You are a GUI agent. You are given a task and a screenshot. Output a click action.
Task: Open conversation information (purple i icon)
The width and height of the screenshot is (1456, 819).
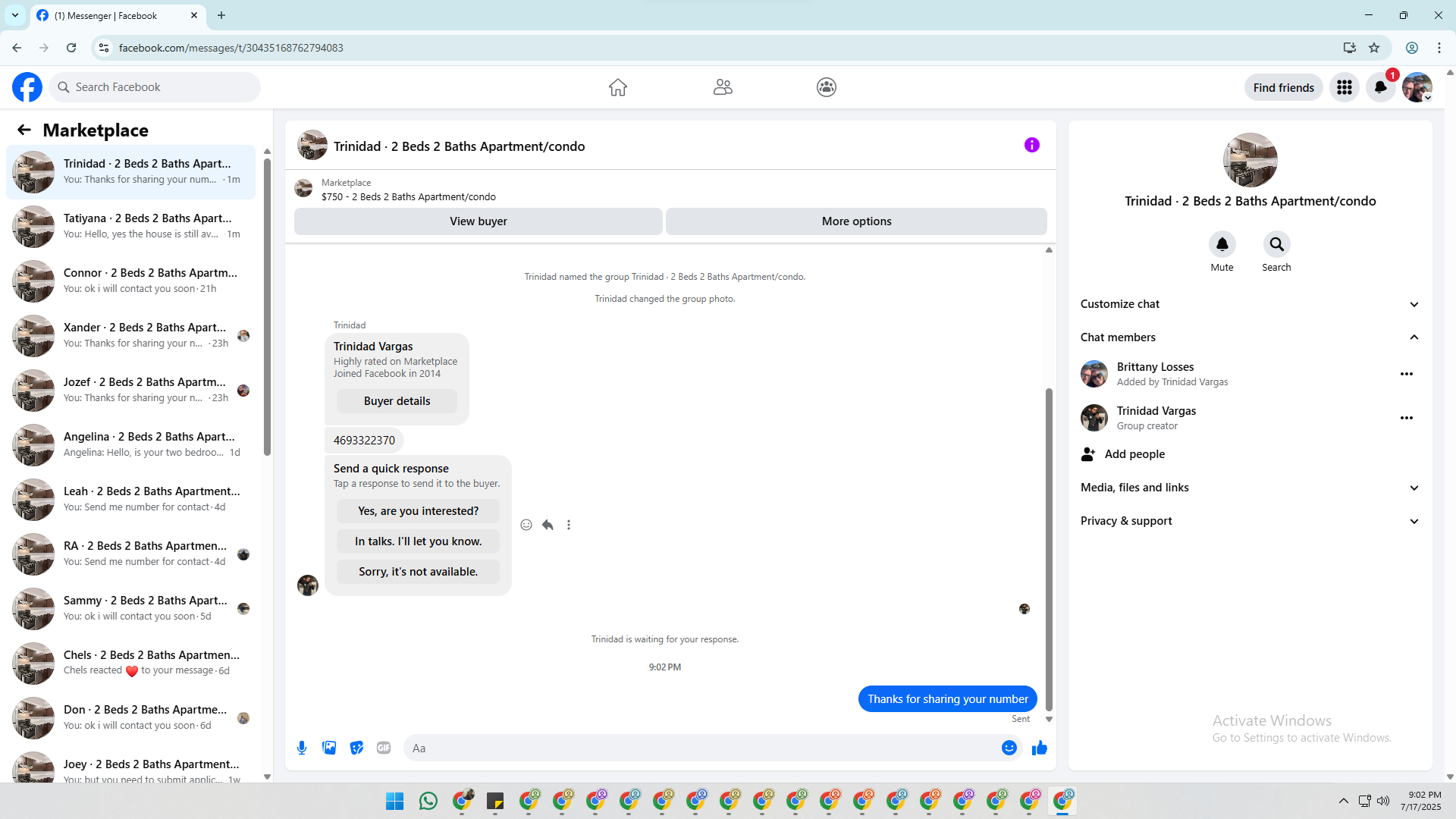click(1032, 145)
